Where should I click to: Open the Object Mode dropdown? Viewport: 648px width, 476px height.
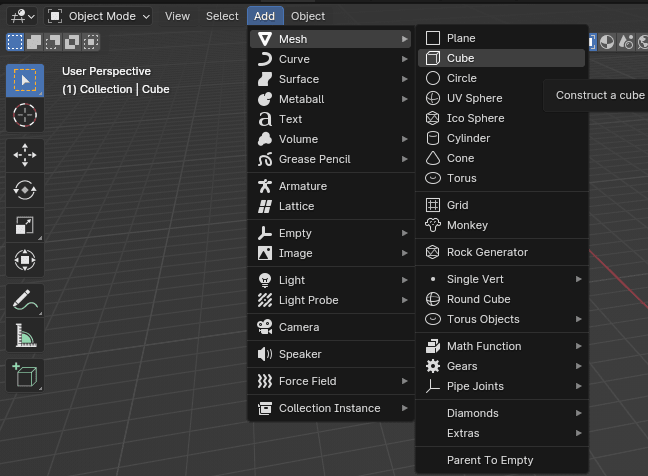(99, 16)
